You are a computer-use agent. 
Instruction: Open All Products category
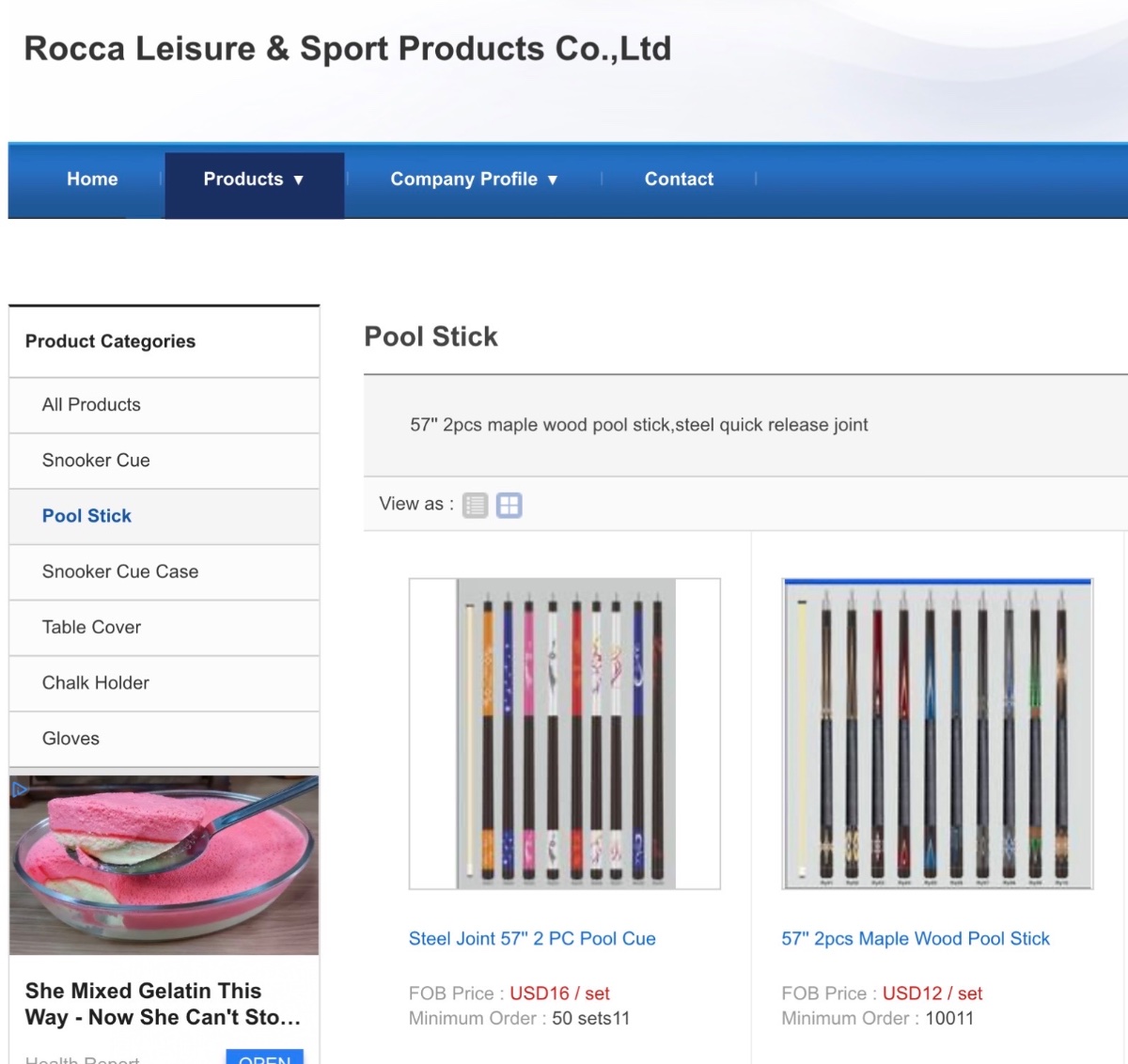point(91,404)
